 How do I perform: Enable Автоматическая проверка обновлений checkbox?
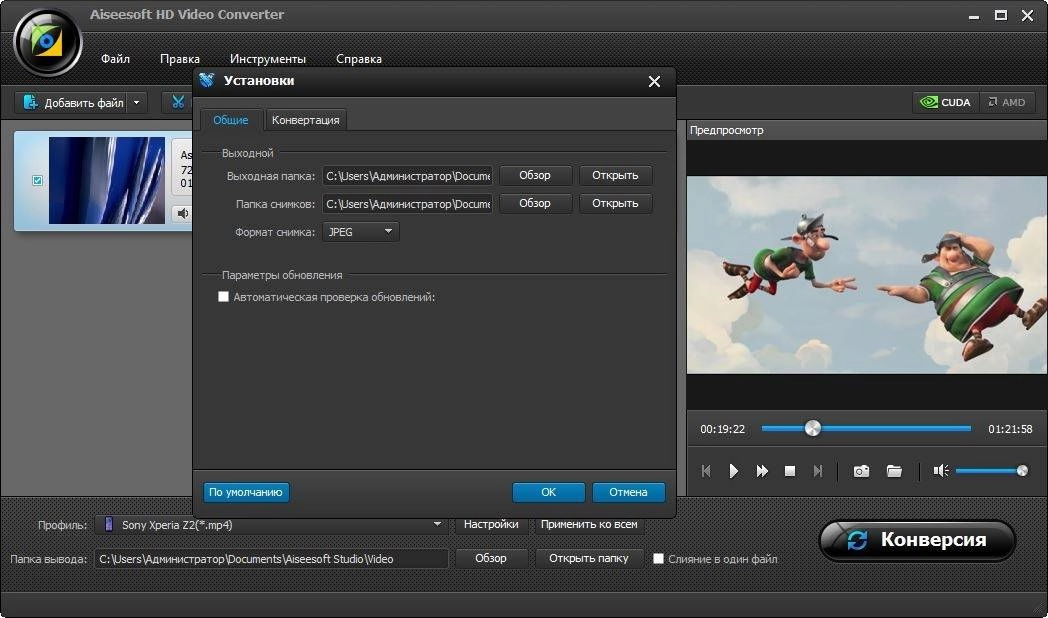point(223,297)
